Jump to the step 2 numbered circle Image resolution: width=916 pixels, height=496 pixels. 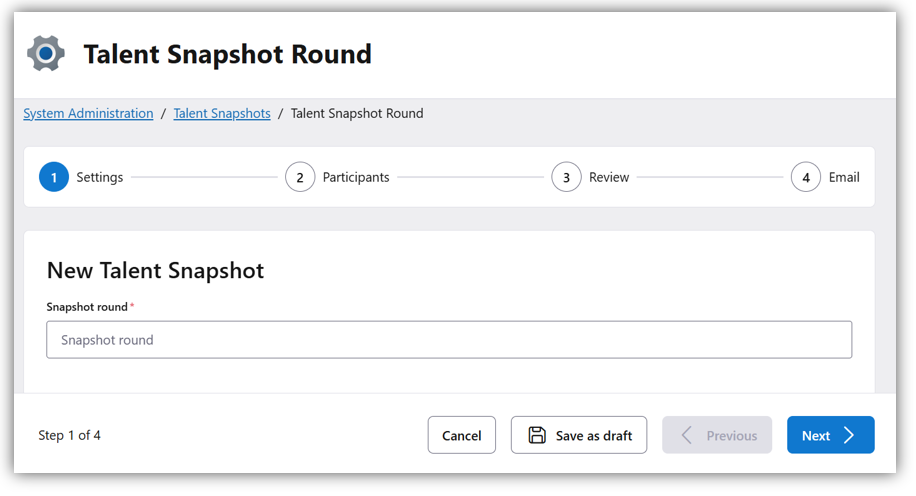tap(300, 177)
